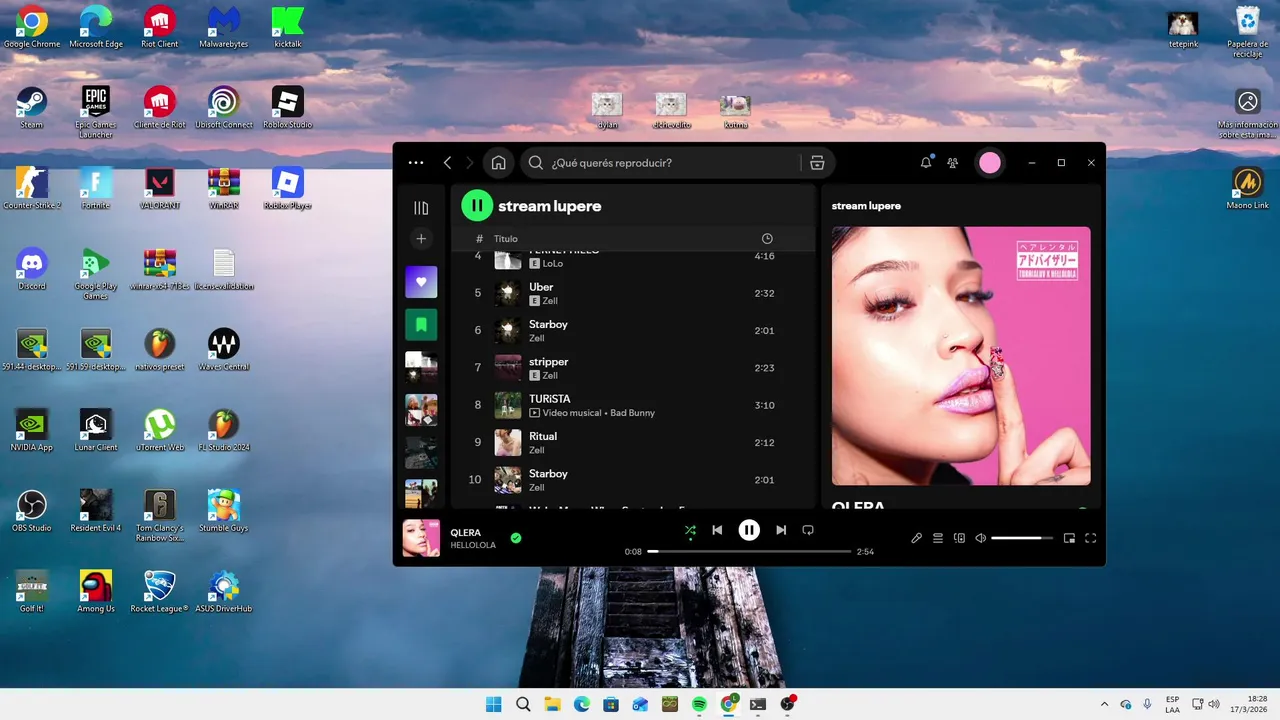1280x720 pixels.
Task: Seek on the song progress bar
Action: click(x=749, y=552)
